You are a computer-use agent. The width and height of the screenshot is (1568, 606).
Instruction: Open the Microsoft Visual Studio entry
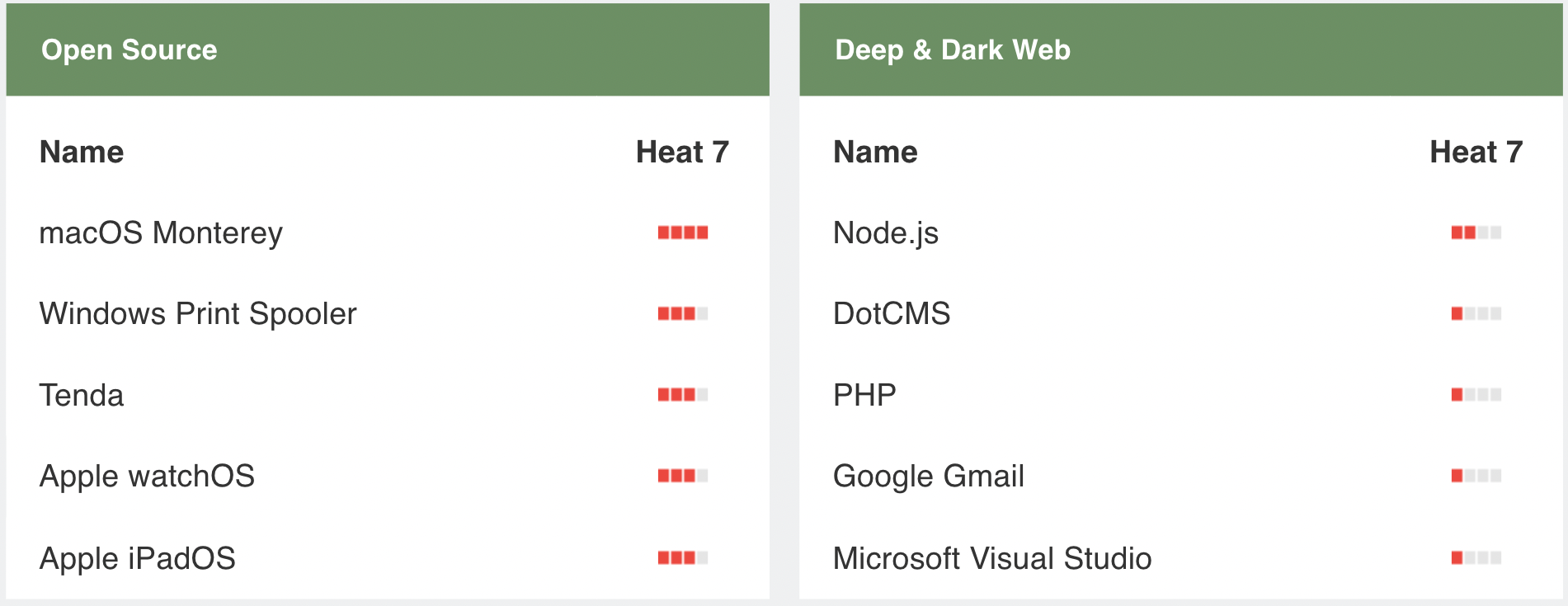tap(992, 558)
